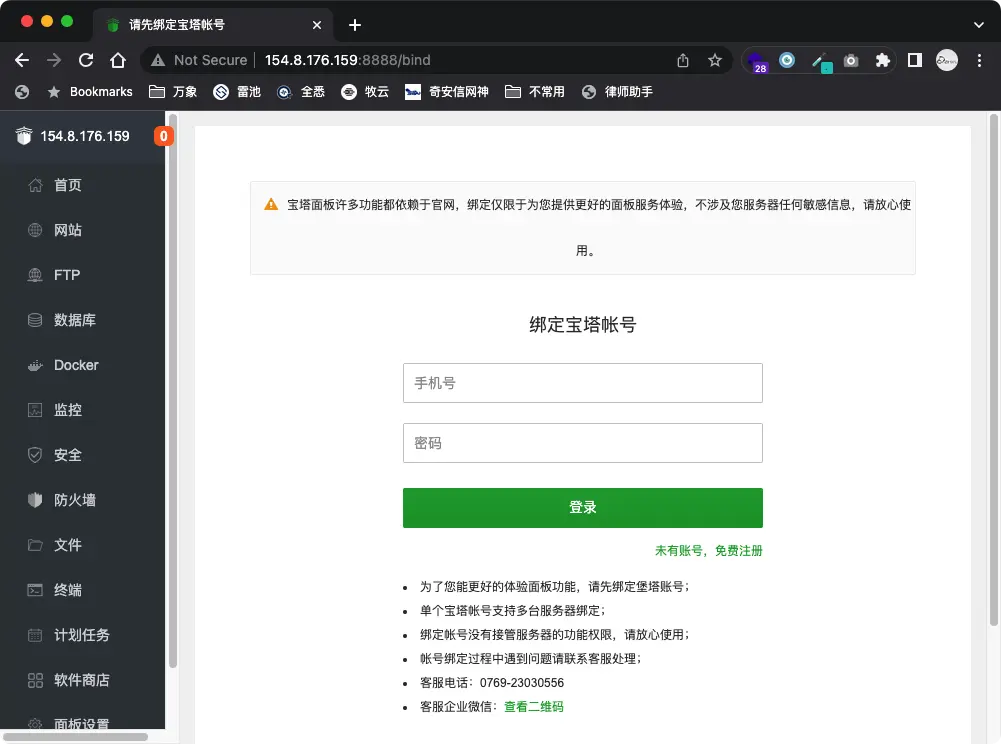This screenshot has width=1001, height=744.
Task: Select the 软件商店 sidebar menu item
Action: [82, 680]
